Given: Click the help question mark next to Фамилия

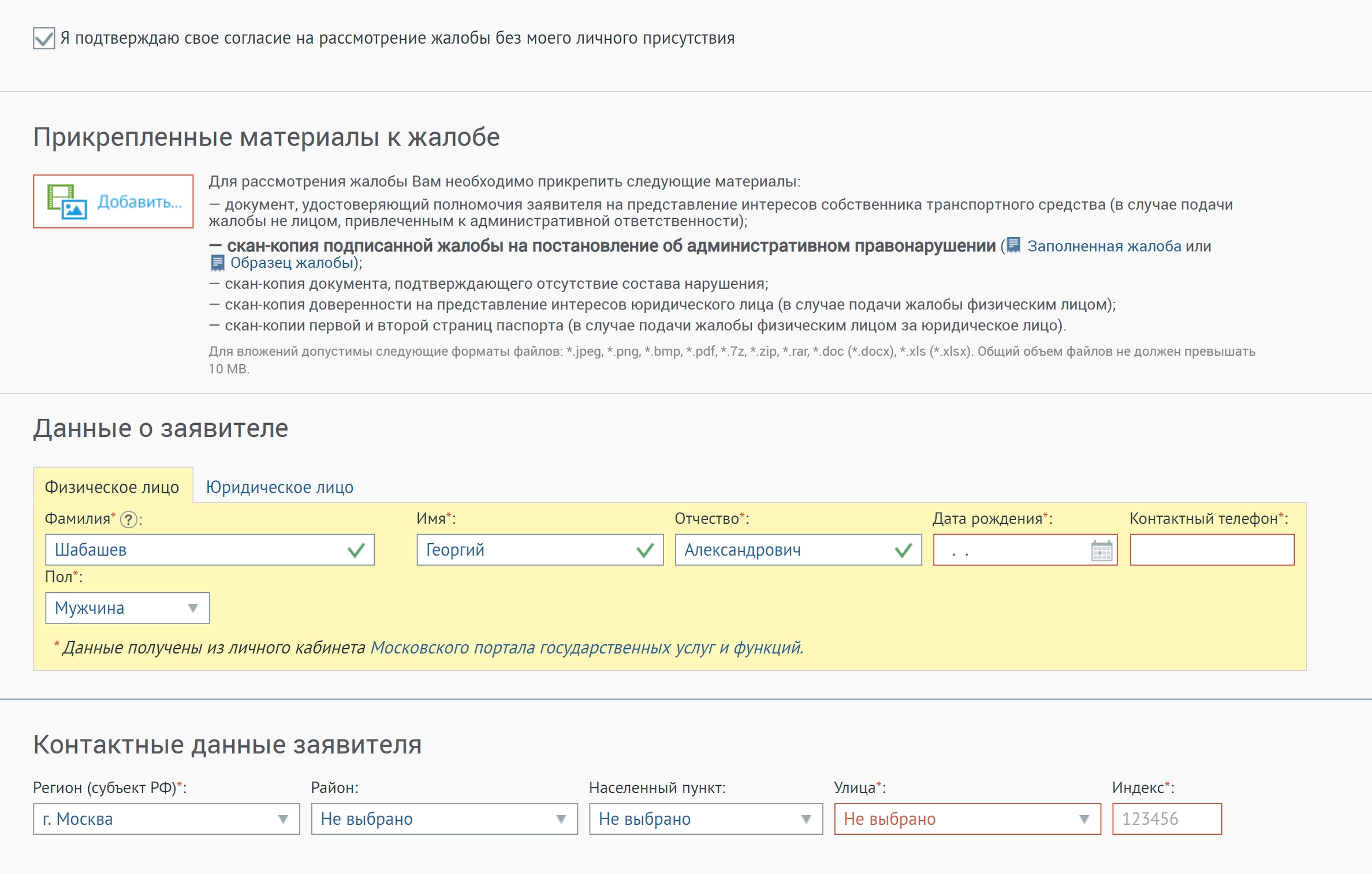Looking at the screenshot, I should click(129, 520).
